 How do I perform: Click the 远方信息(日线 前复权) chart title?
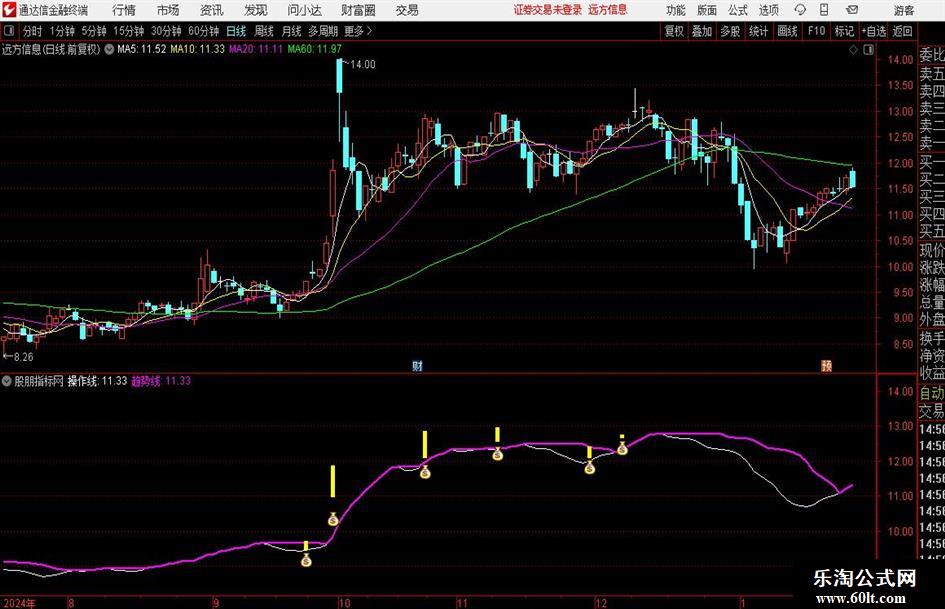(51, 49)
